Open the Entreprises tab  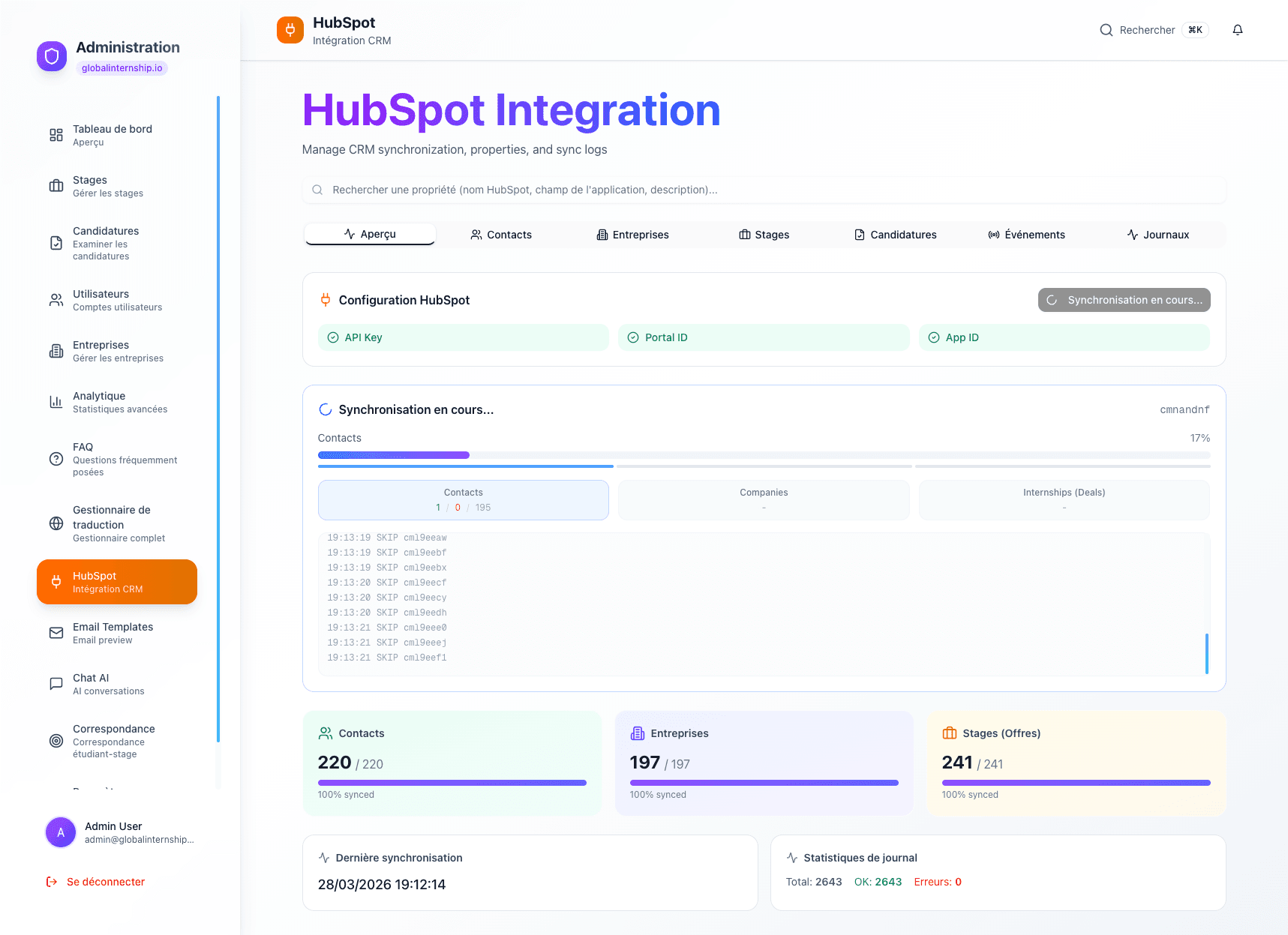pyautogui.click(x=632, y=235)
